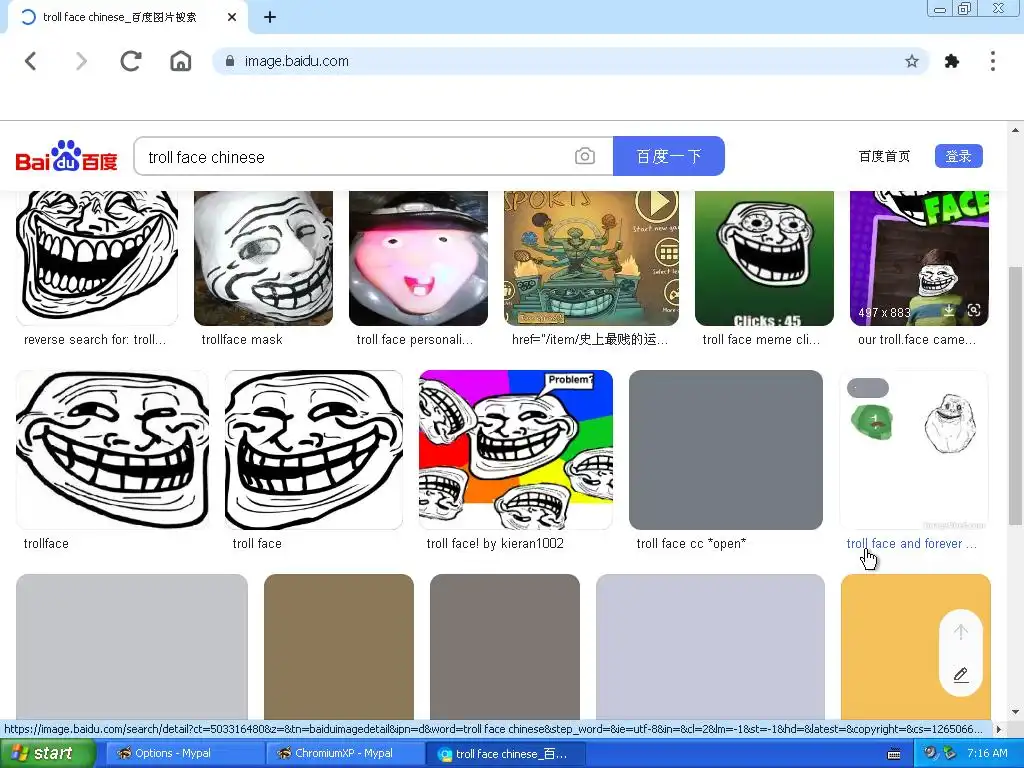
Task: Click the troll face and forever ... link
Action: pyautogui.click(x=912, y=543)
